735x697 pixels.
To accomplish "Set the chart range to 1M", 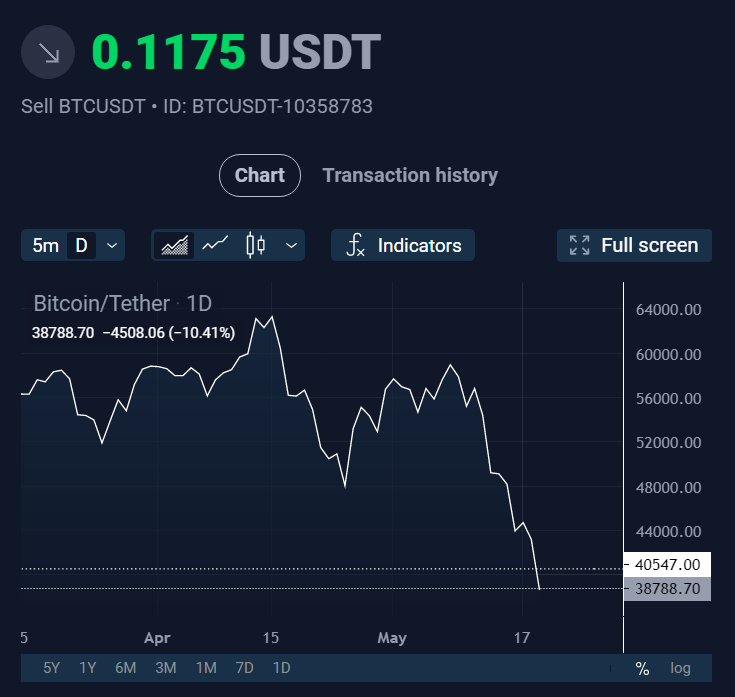I will point(206,668).
